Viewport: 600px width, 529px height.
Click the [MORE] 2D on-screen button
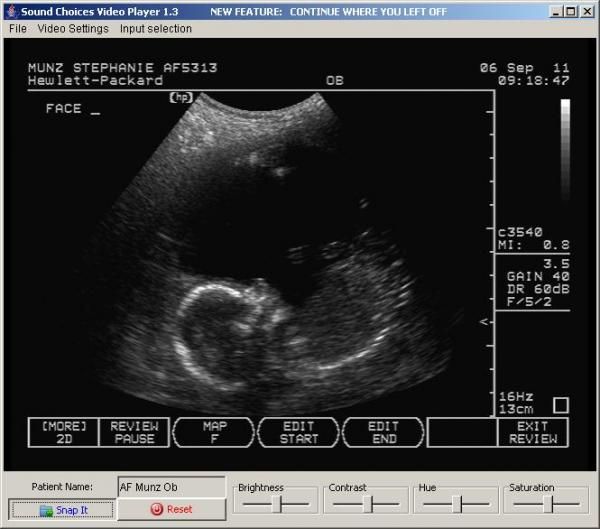tap(64, 433)
